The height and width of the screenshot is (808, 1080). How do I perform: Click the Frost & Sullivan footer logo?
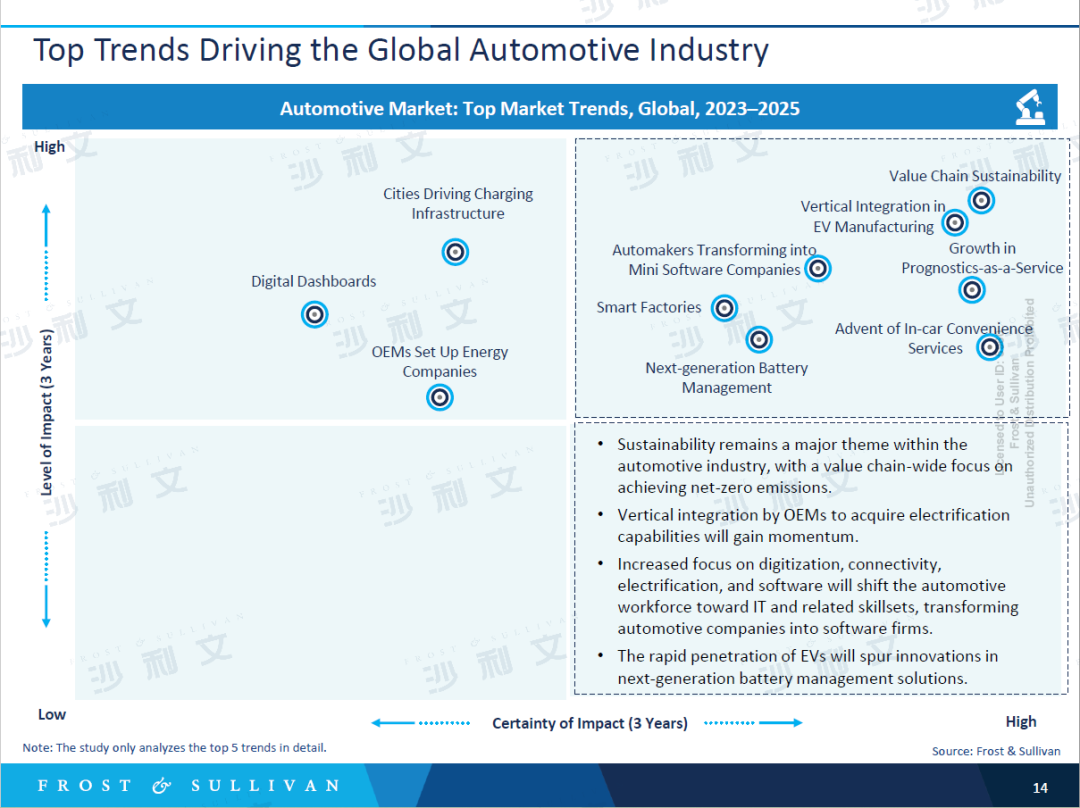click(x=188, y=786)
